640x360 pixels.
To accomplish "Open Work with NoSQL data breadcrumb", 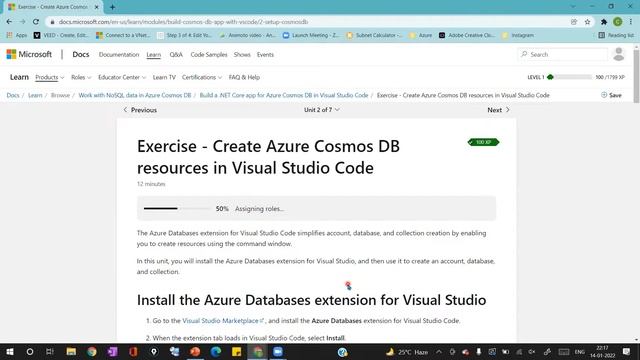I will point(135,95).
